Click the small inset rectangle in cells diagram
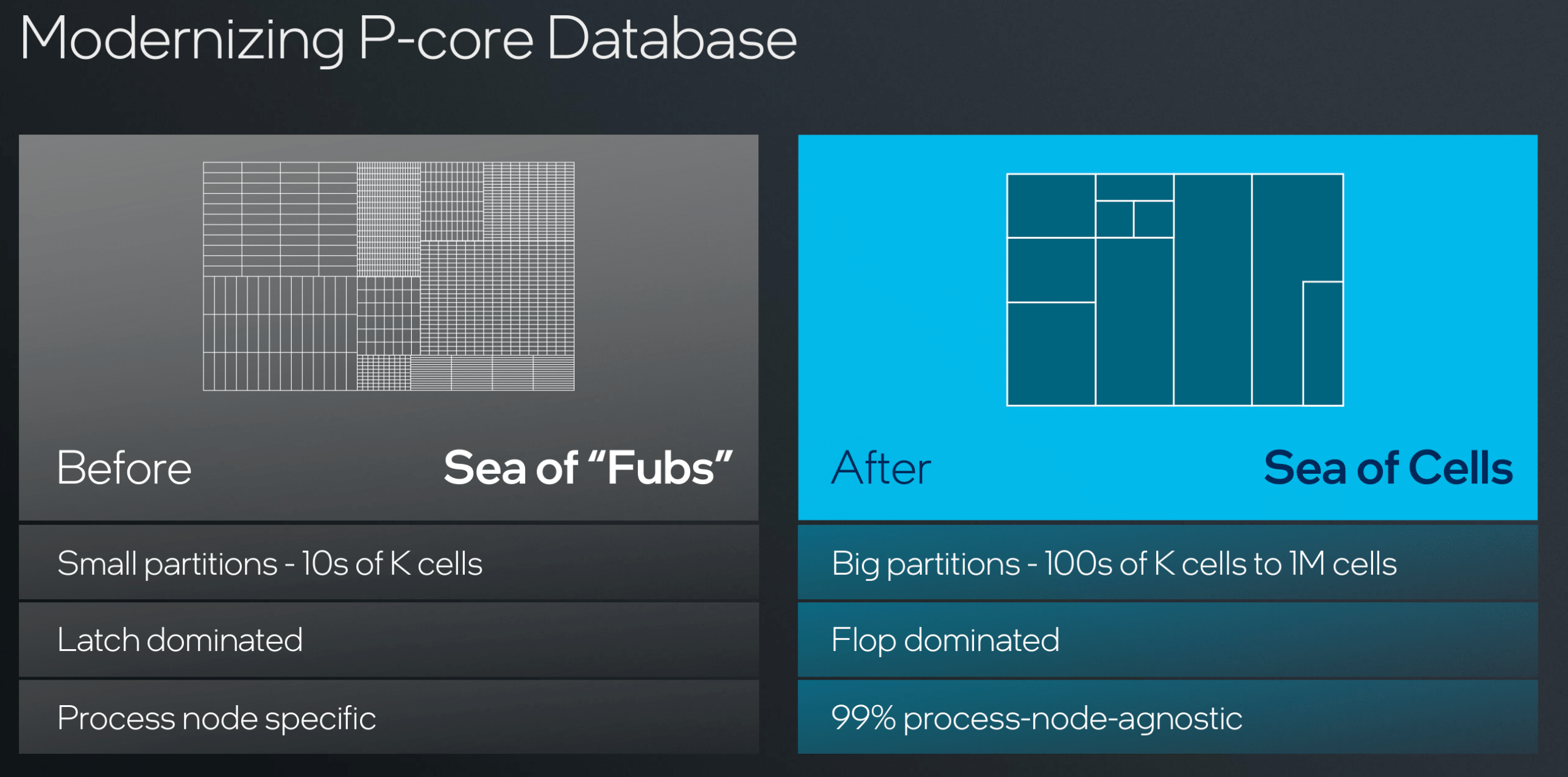Viewport: 1568px width, 777px height. 1323,343
